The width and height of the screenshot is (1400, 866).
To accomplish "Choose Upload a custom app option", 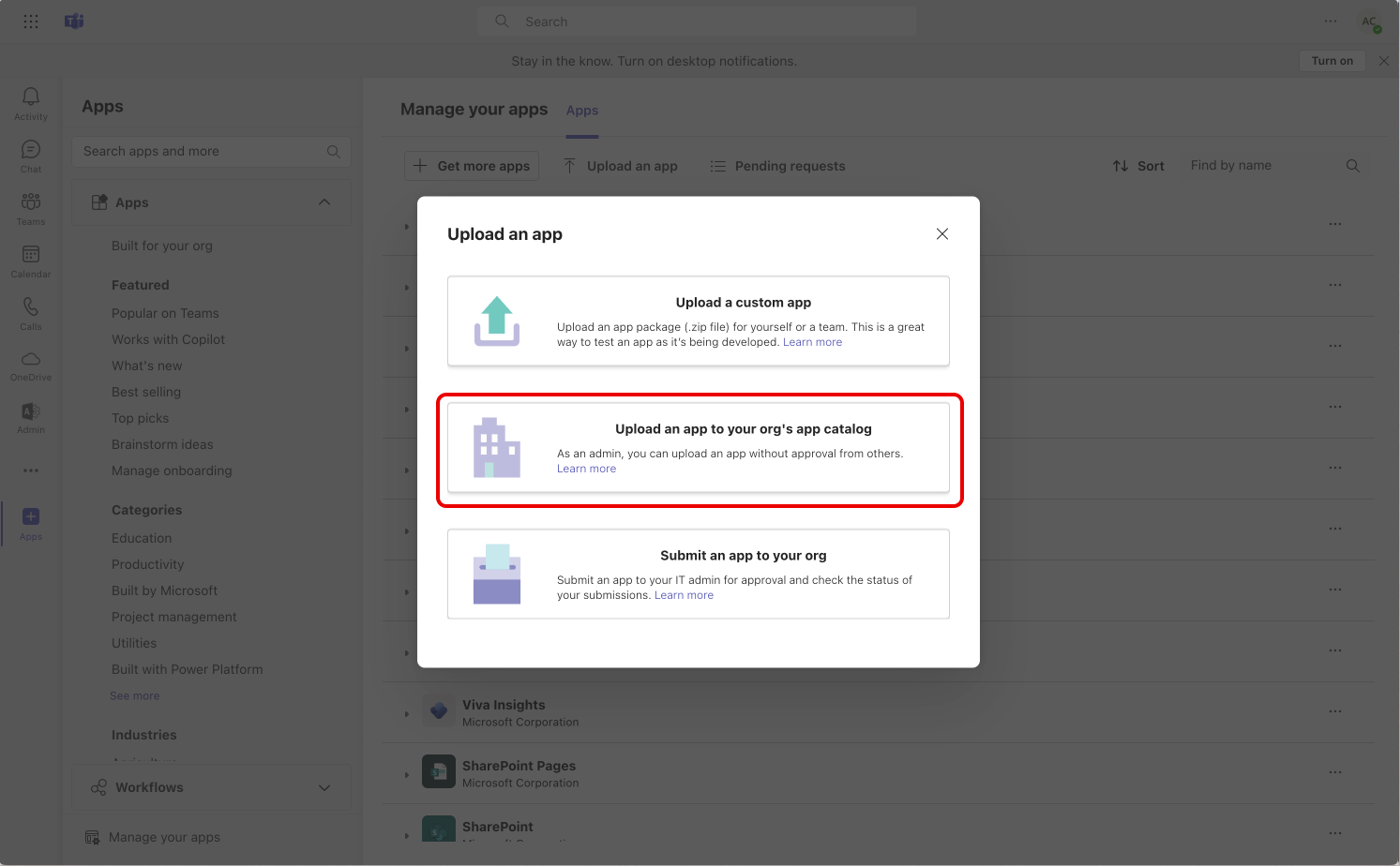I will 699,321.
